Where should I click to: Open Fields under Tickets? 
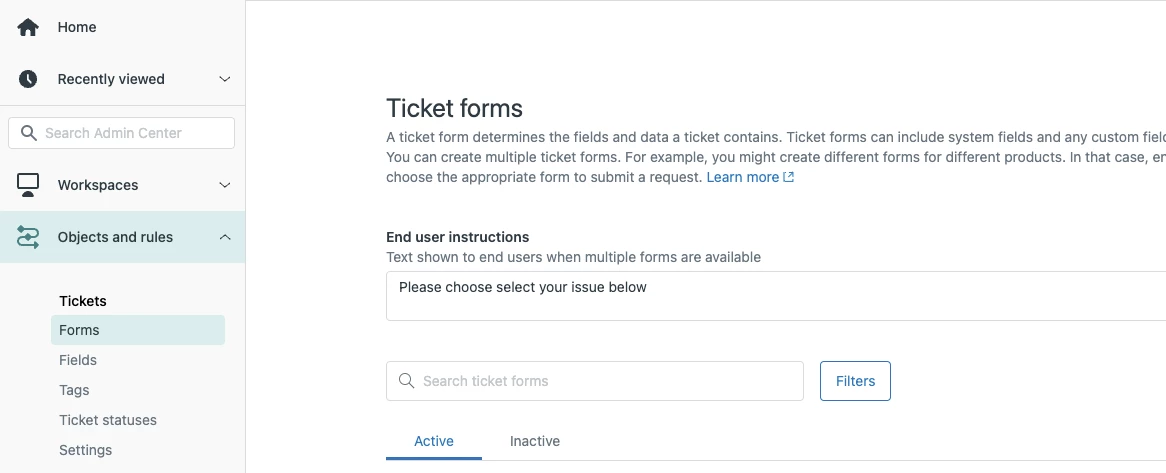click(x=78, y=360)
